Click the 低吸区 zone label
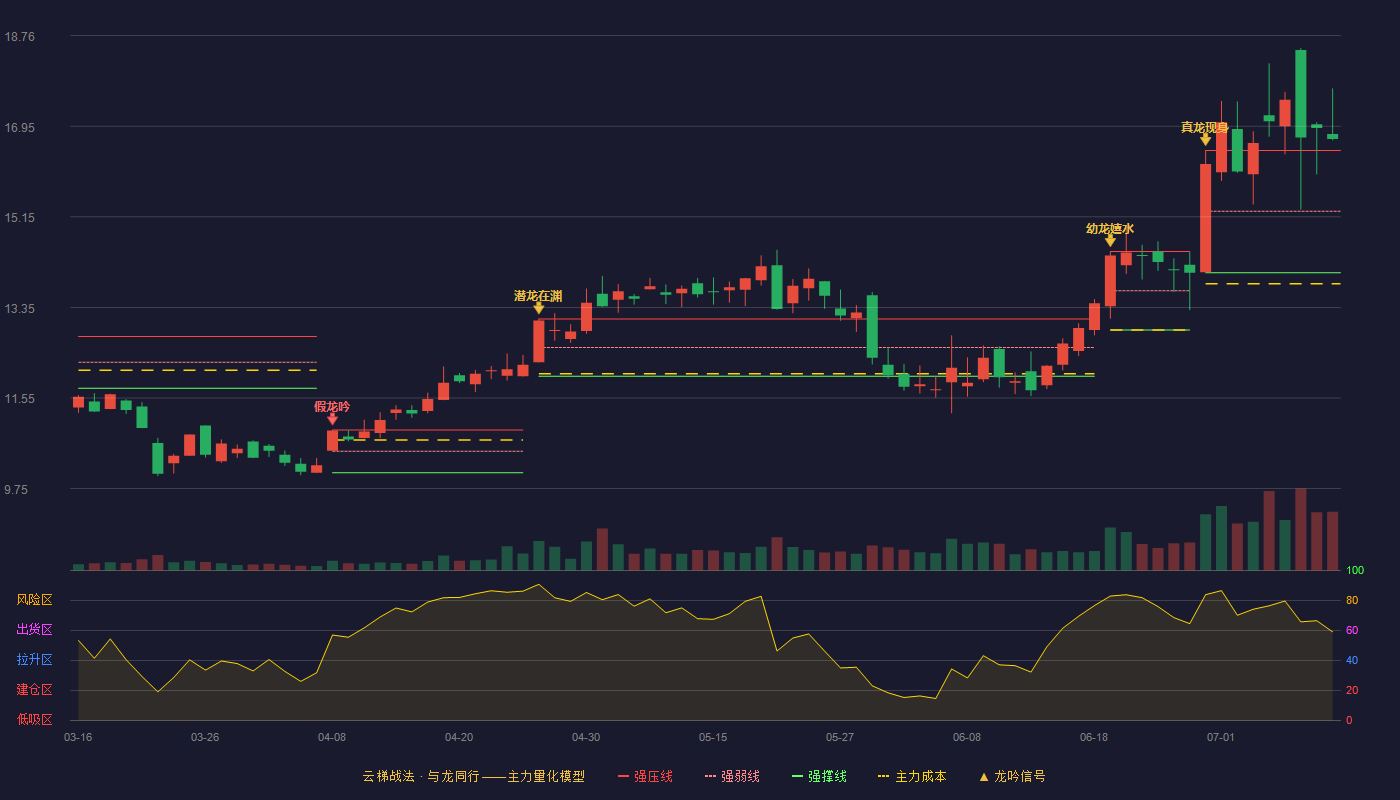 coord(35,720)
